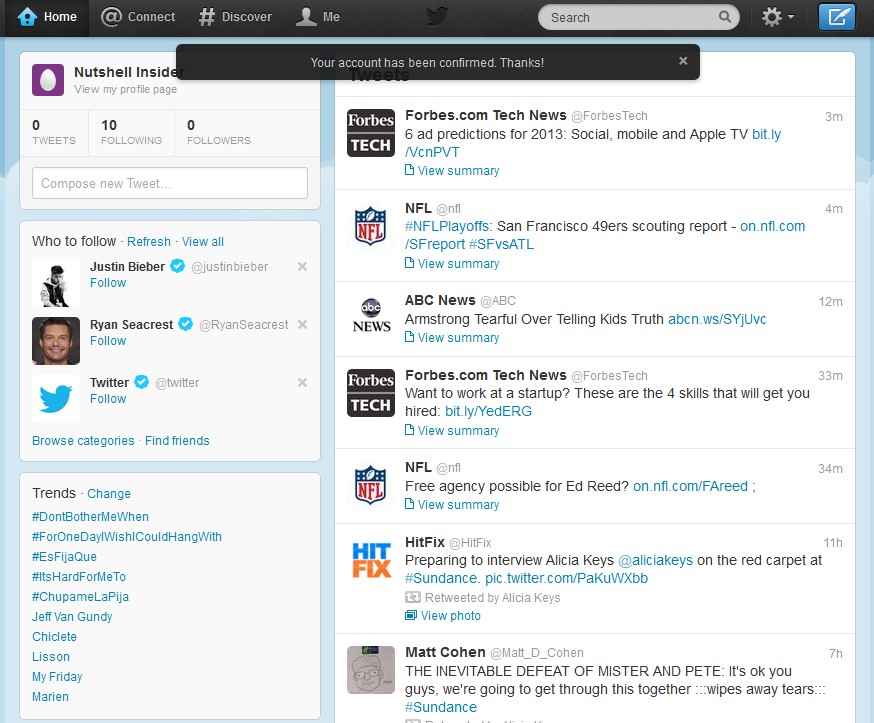This screenshot has height=723, width=874.
Task: Open the Lisson trend
Action: 51,657
